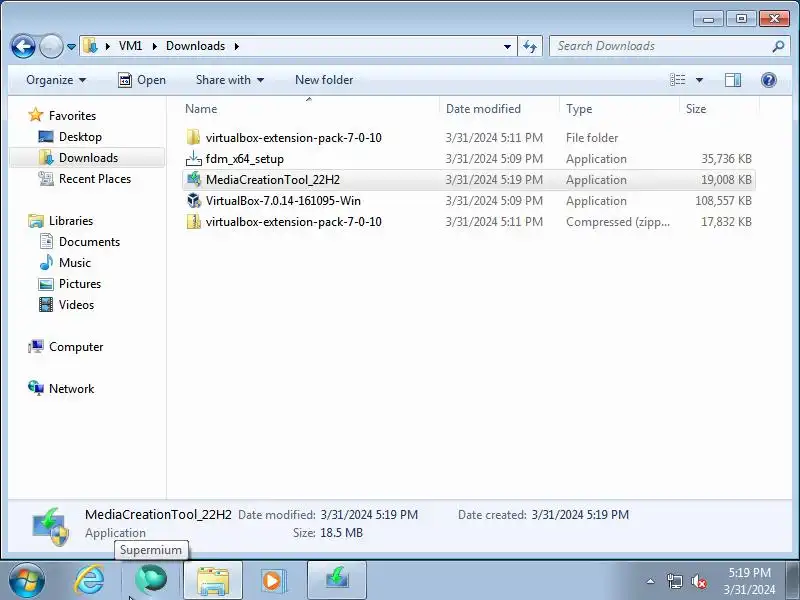
Task: Expand the arrow after VM1 in path
Action: [154, 46]
